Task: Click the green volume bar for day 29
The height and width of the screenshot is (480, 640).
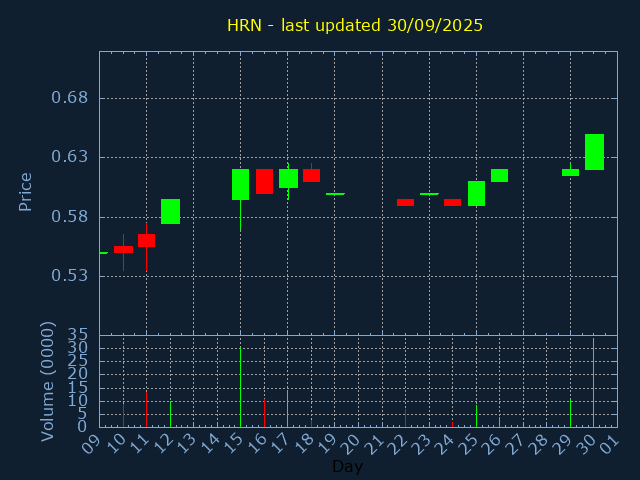Action: tap(570, 413)
